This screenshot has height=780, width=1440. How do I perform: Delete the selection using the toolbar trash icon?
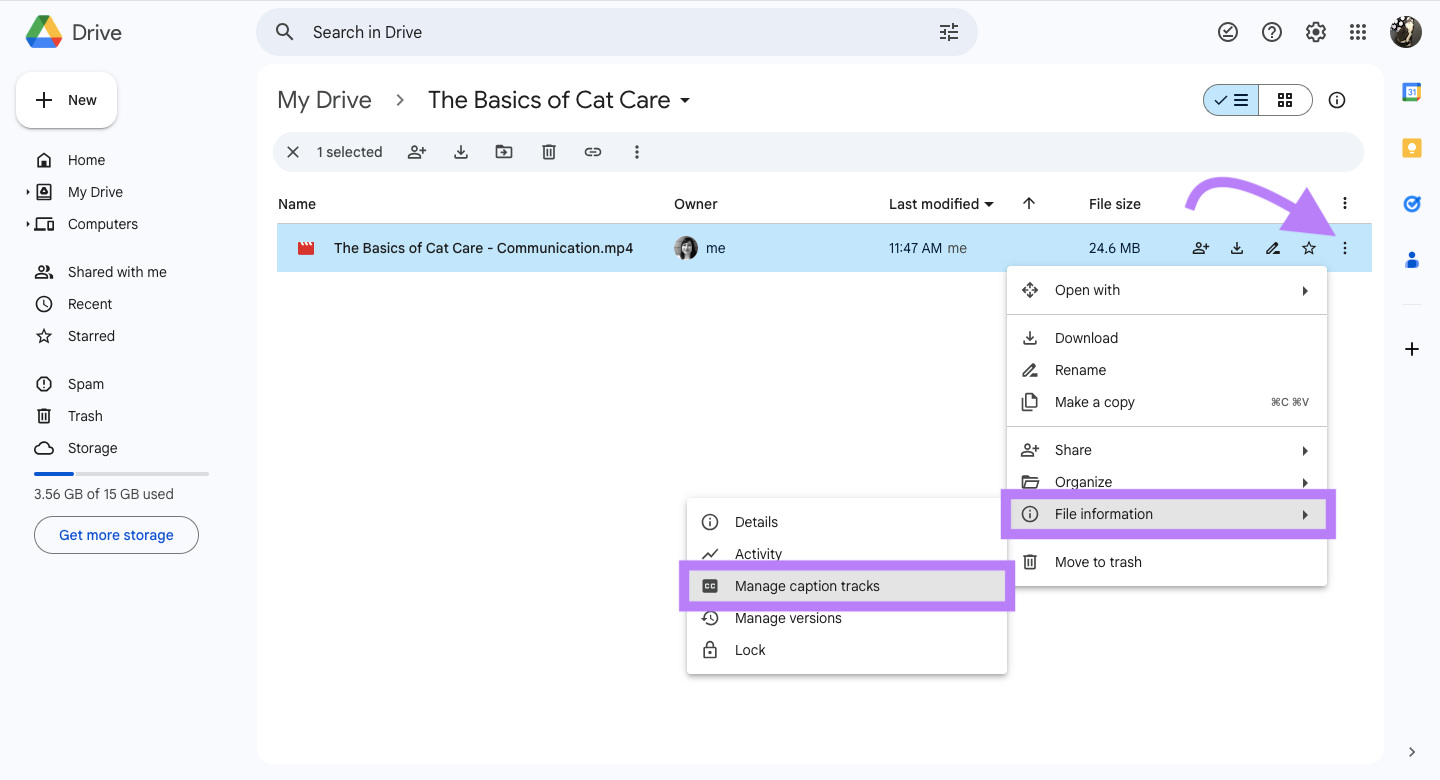(548, 151)
